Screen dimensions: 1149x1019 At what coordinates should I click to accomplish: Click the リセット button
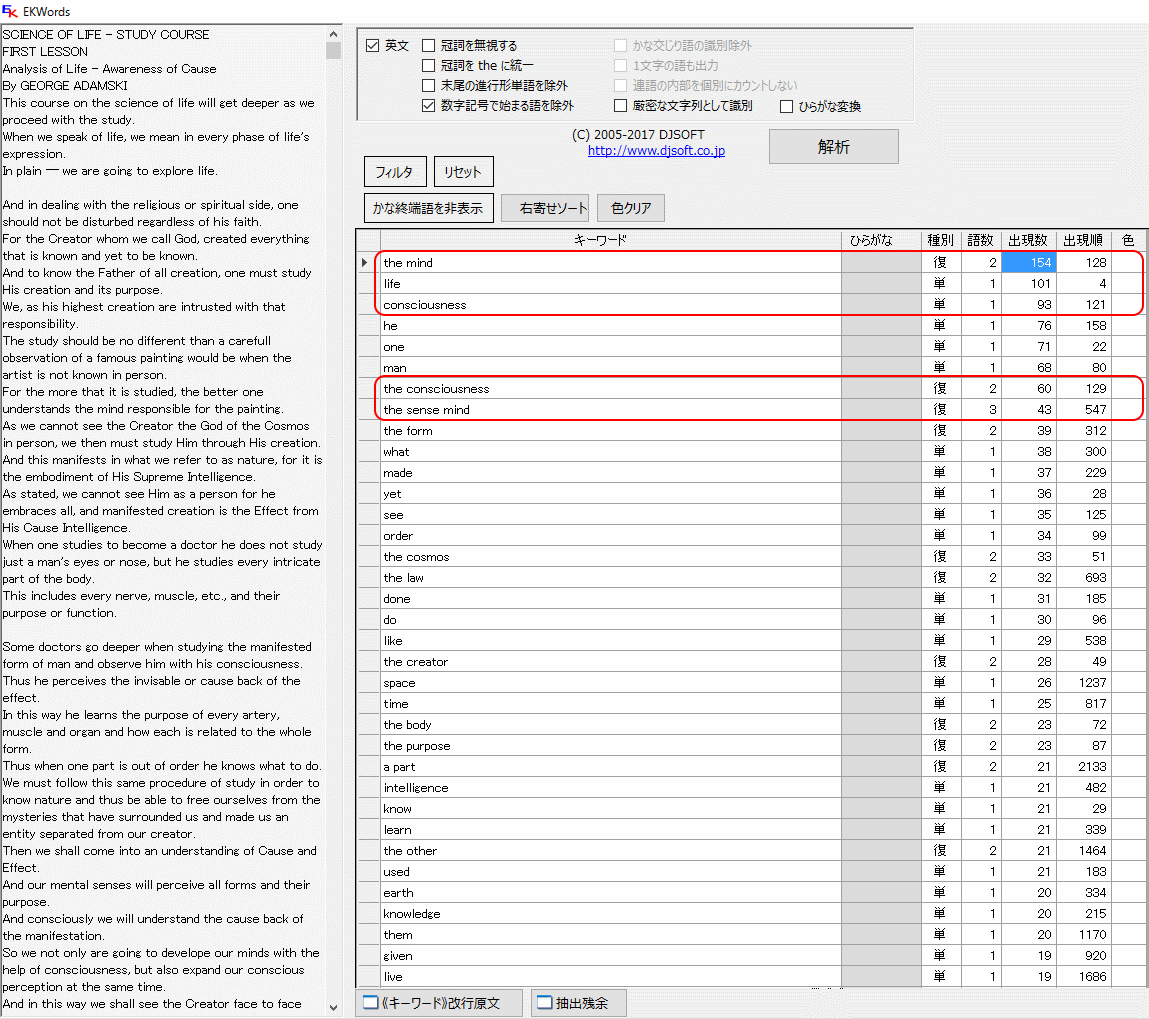click(x=462, y=171)
